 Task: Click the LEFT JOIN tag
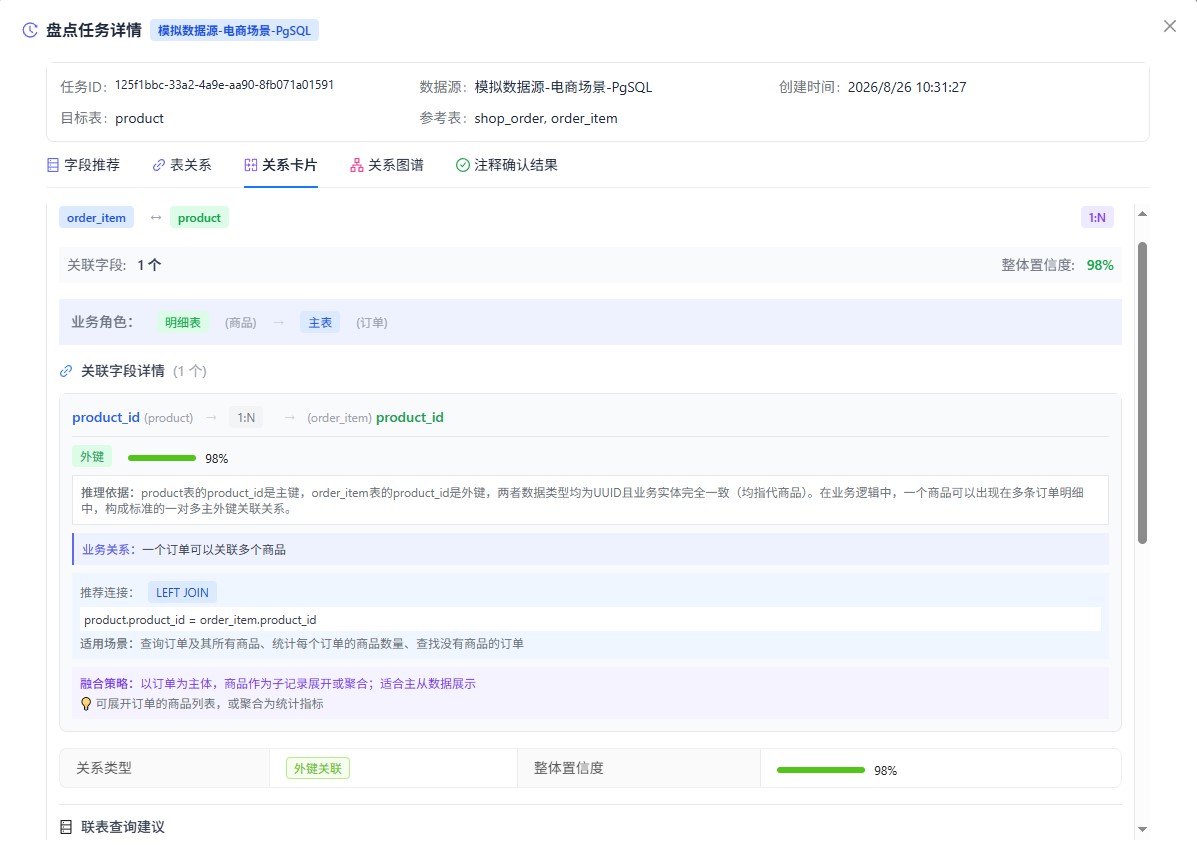coord(182,592)
